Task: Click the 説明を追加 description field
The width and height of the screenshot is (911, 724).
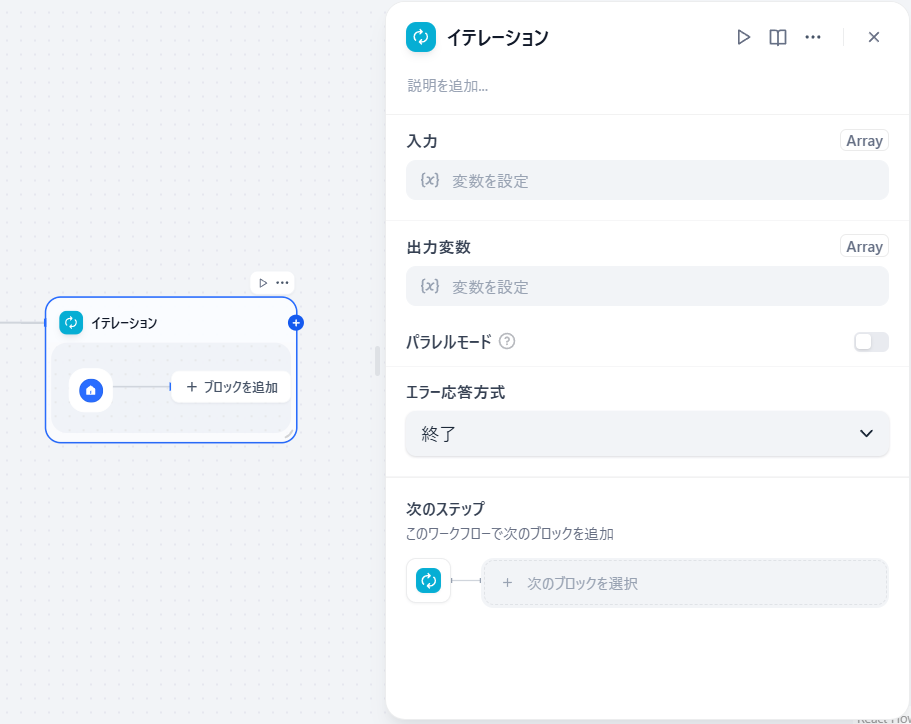Action: (447, 86)
